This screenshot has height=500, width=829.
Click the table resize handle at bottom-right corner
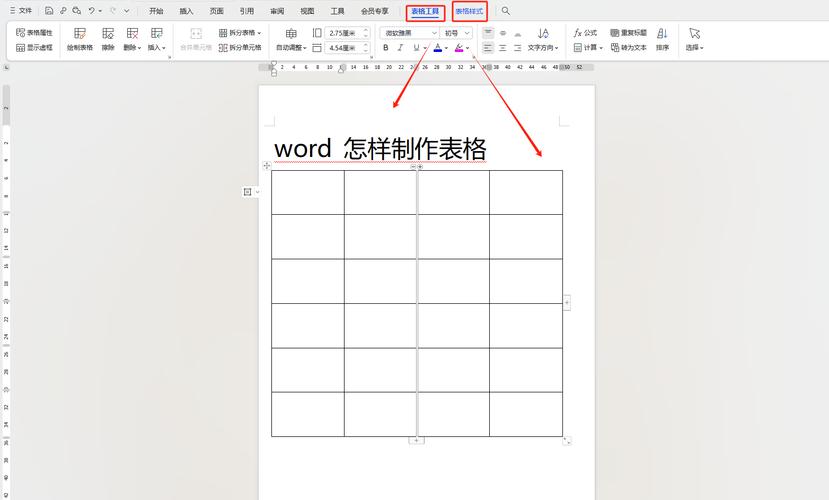pyautogui.click(x=567, y=440)
